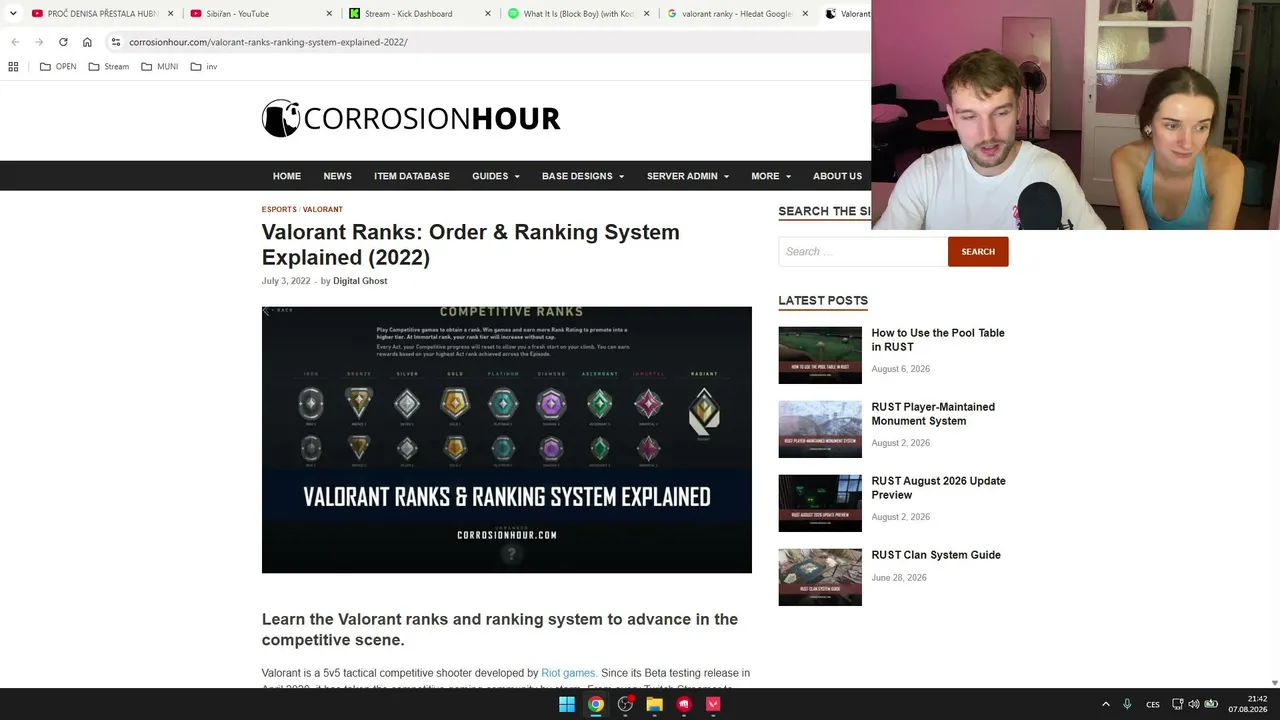Open the browser home page
Image resolution: width=1280 pixels, height=720 pixels.
point(87,42)
